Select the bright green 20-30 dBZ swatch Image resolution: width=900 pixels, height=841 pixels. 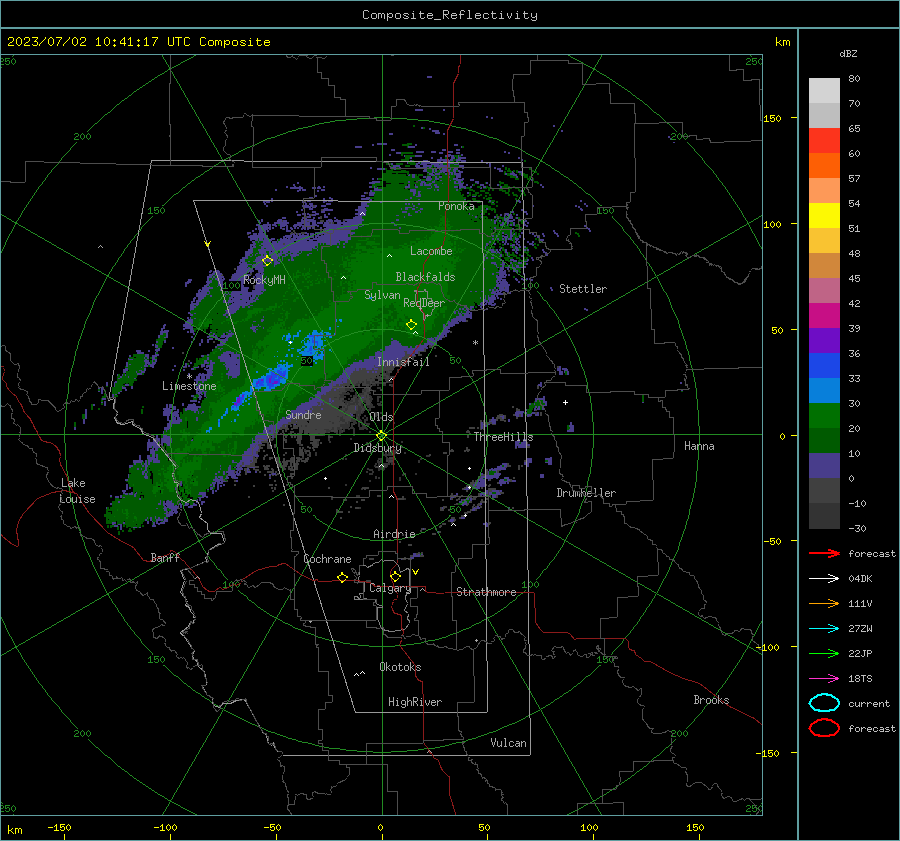click(x=824, y=416)
